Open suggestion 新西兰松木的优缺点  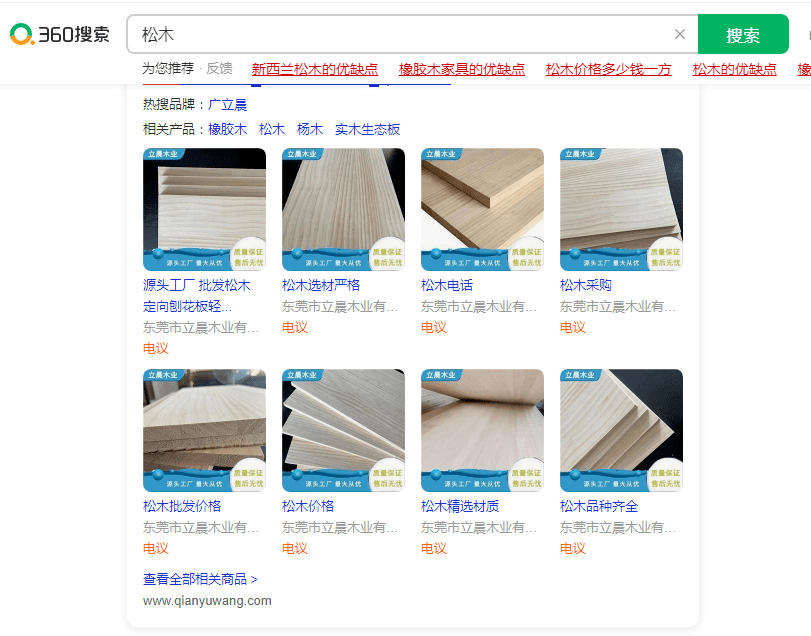click(314, 69)
